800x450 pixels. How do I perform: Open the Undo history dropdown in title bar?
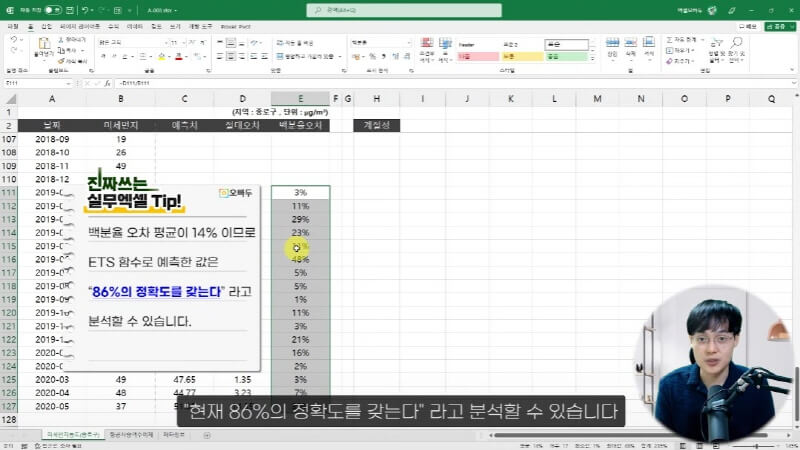point(92,10)
